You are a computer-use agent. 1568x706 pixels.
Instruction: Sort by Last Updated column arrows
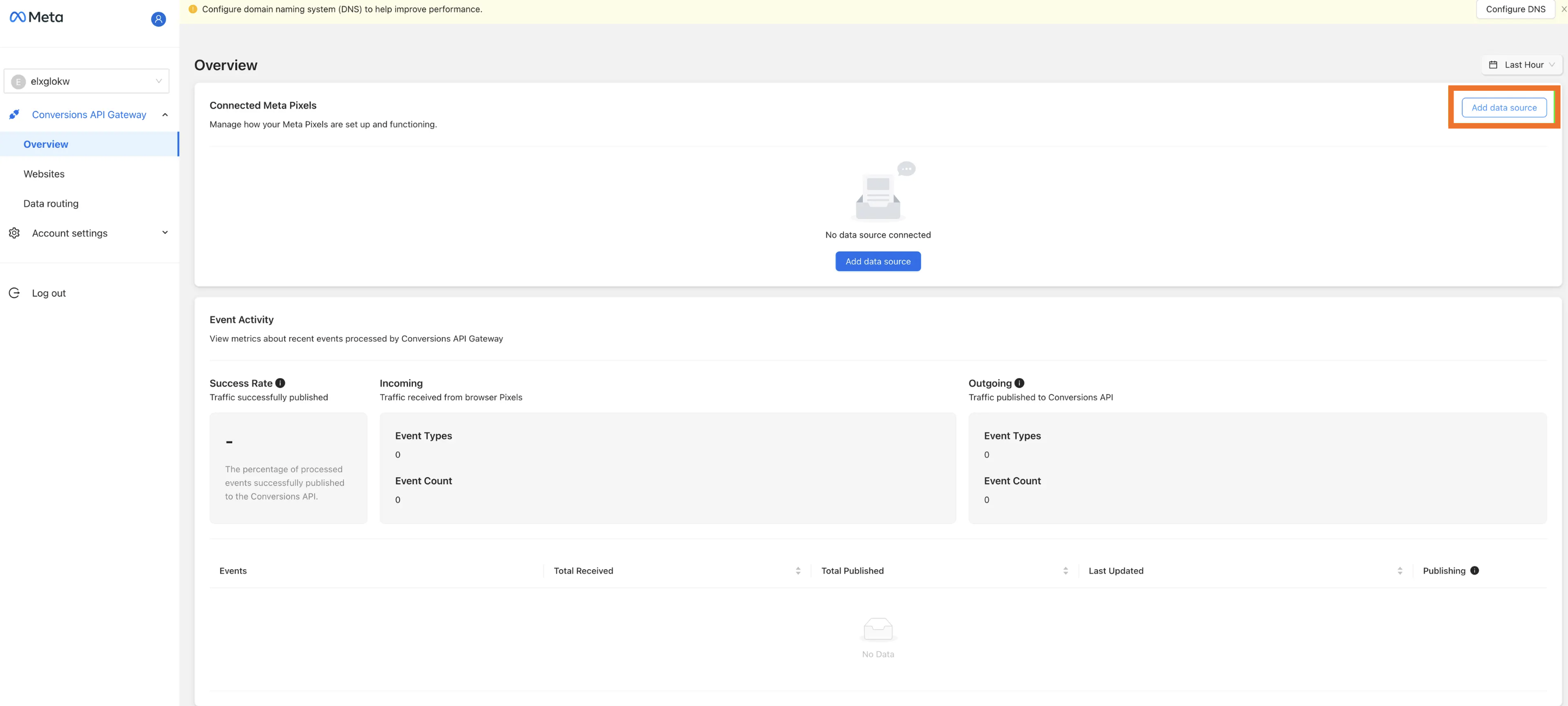click(x=1399, y=571)
